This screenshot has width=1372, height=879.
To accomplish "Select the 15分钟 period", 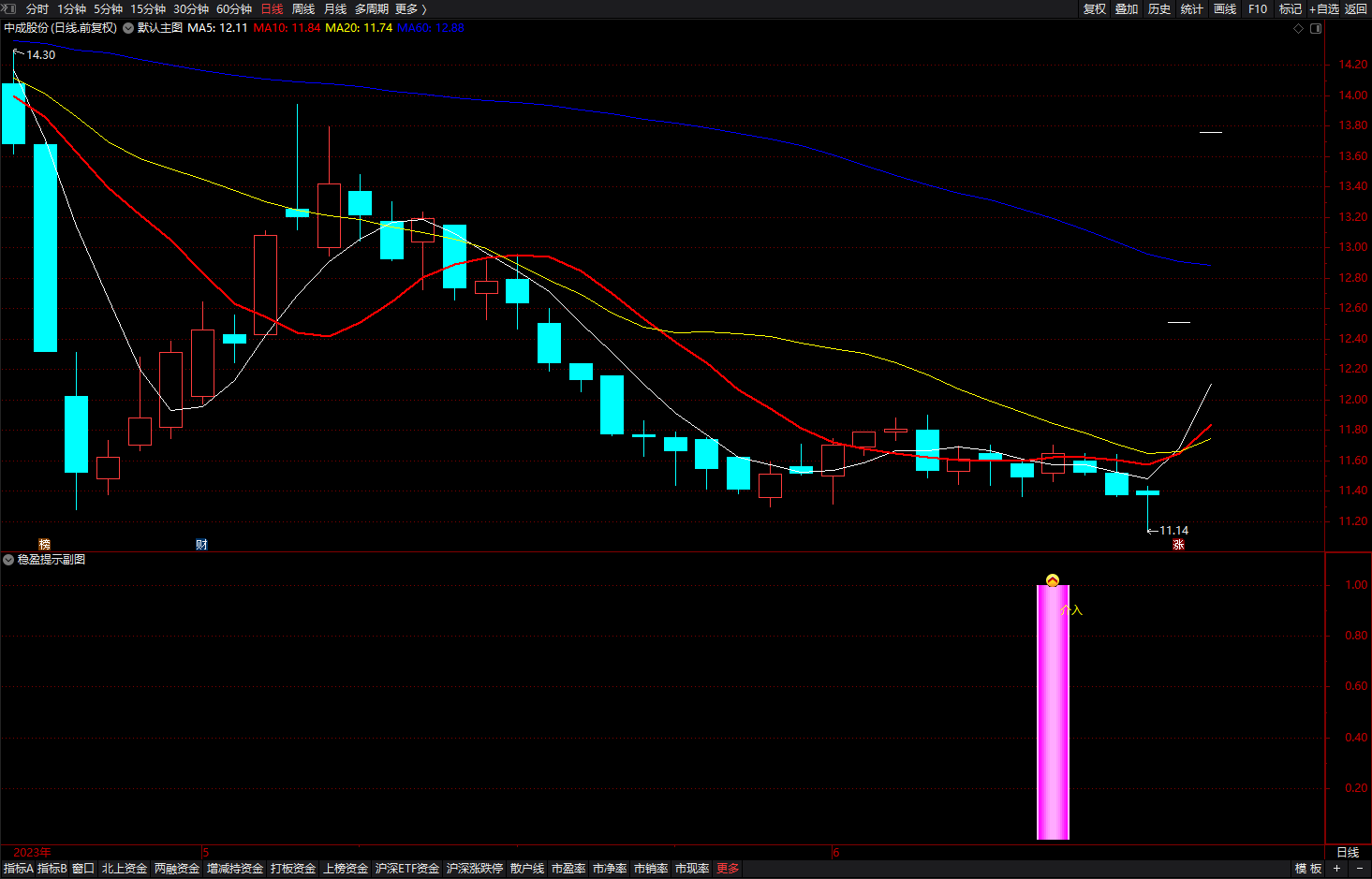I will click(148, 9).
